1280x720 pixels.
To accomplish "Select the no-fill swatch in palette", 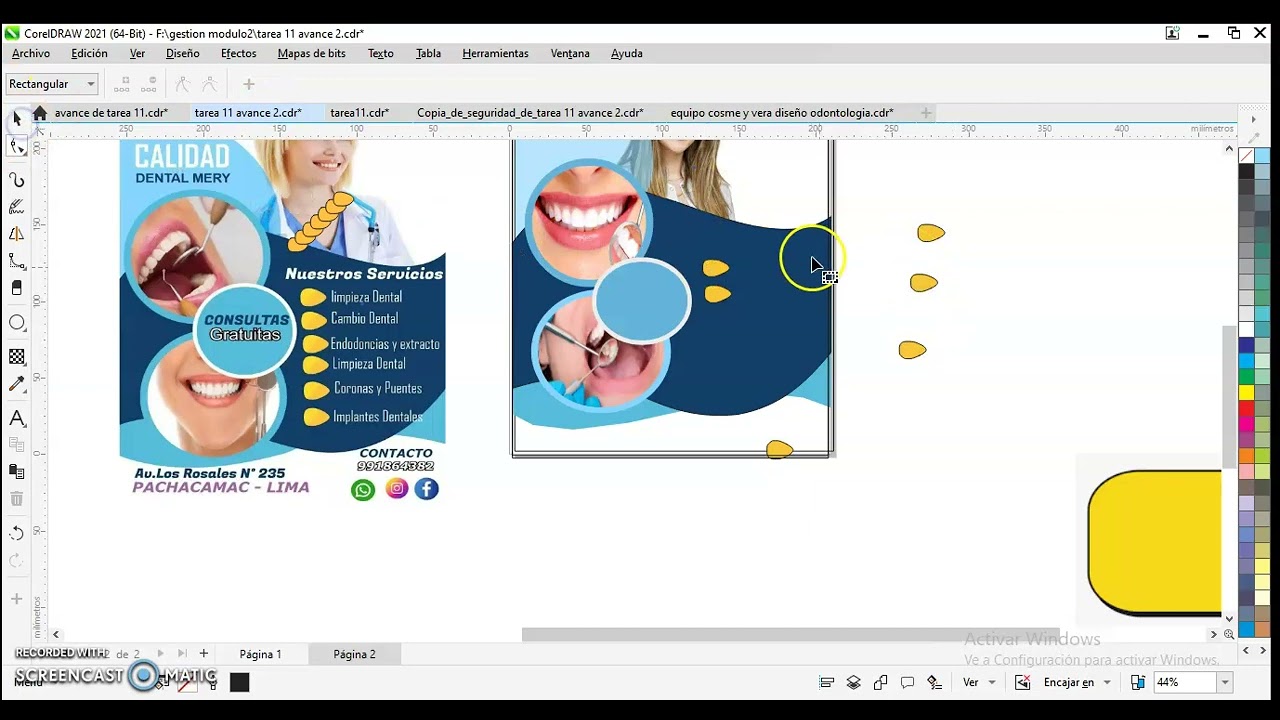I will tap(1247, 156).
